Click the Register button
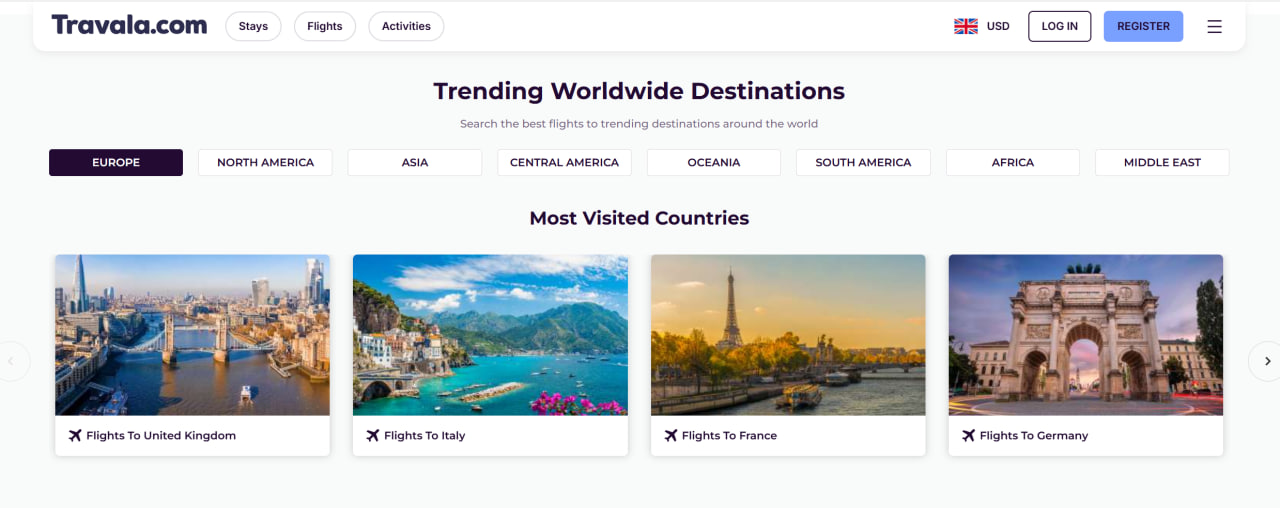Screen dimensions: 1280x508 (x=1143, y=26)
